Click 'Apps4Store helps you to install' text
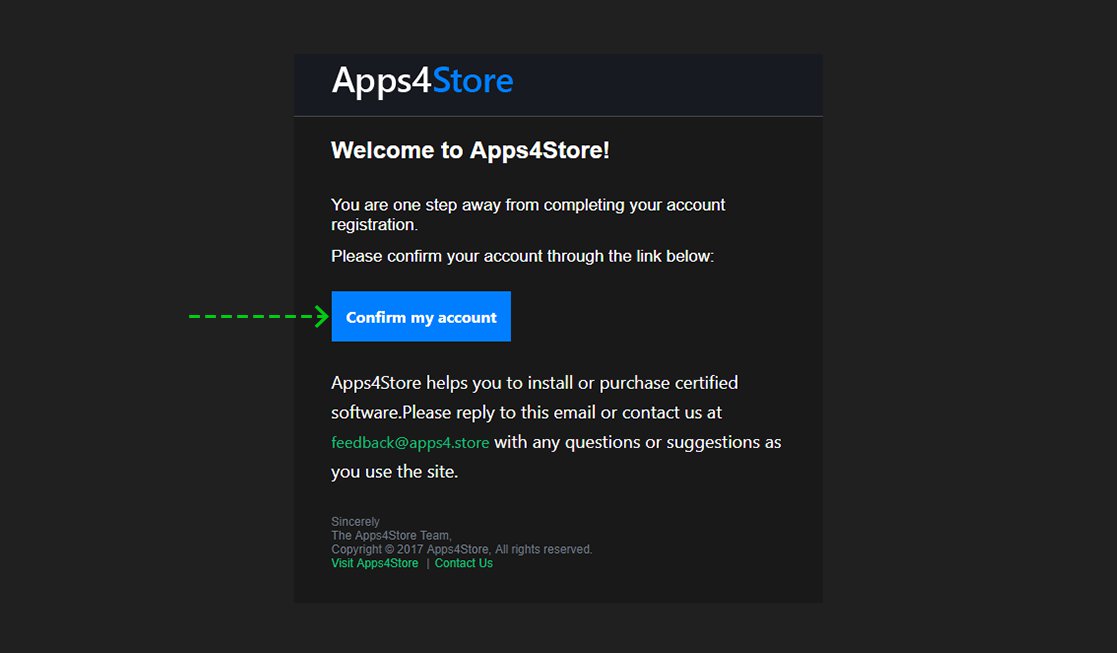Image resolution: width=1117 pixels, height=653 pixels. 556,427
